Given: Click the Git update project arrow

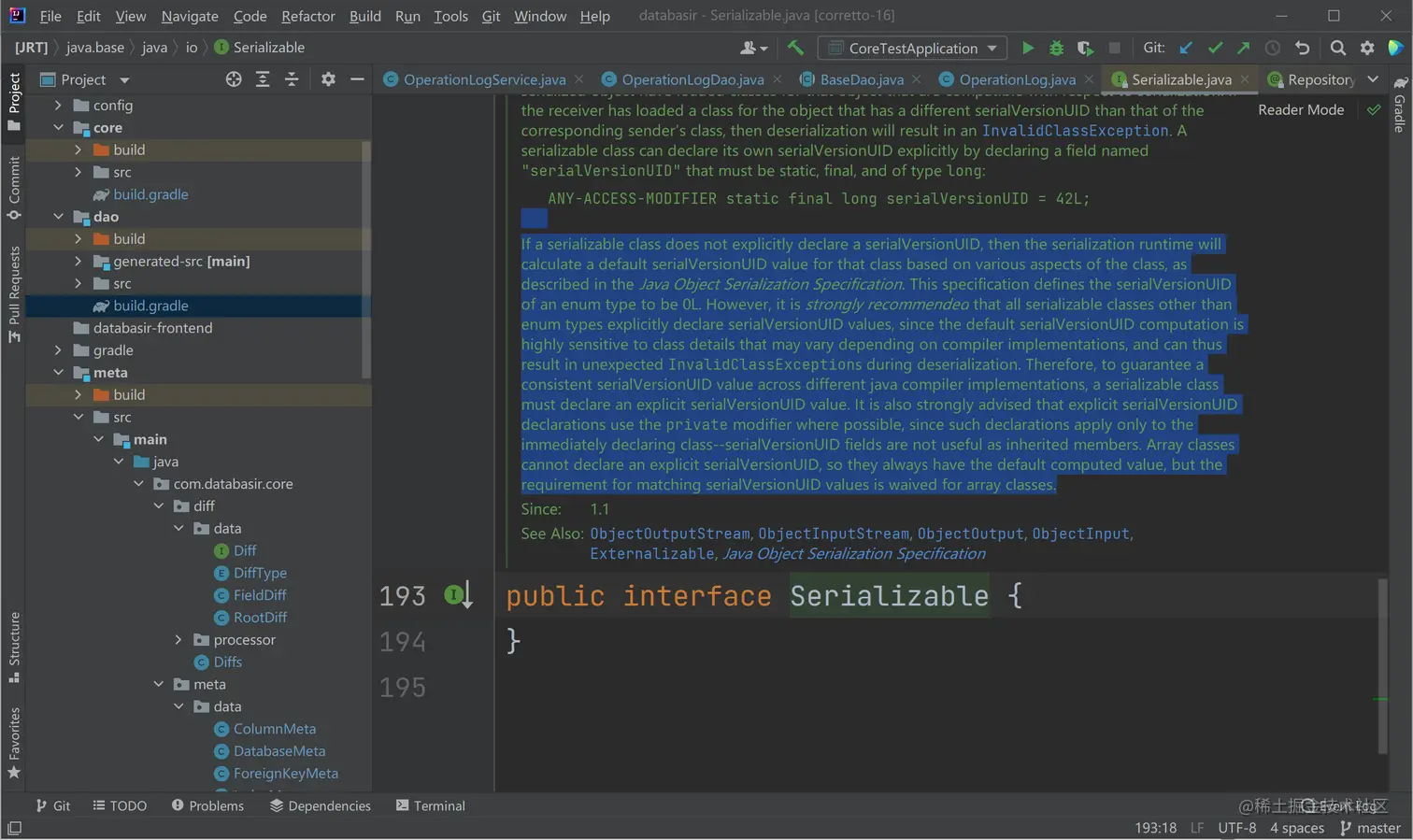Looking at the screenshot, I should point(1186,48).
